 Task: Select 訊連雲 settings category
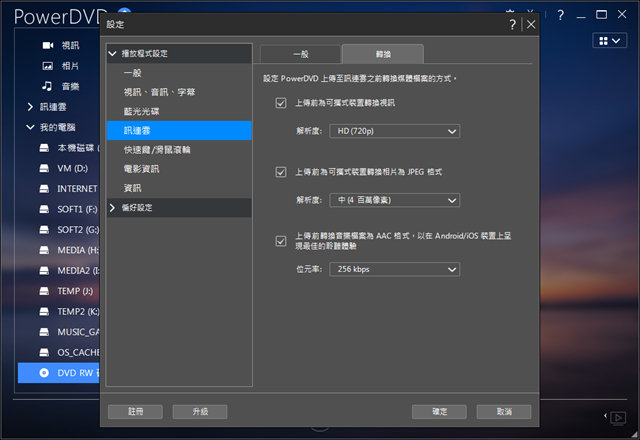[179, 131]
